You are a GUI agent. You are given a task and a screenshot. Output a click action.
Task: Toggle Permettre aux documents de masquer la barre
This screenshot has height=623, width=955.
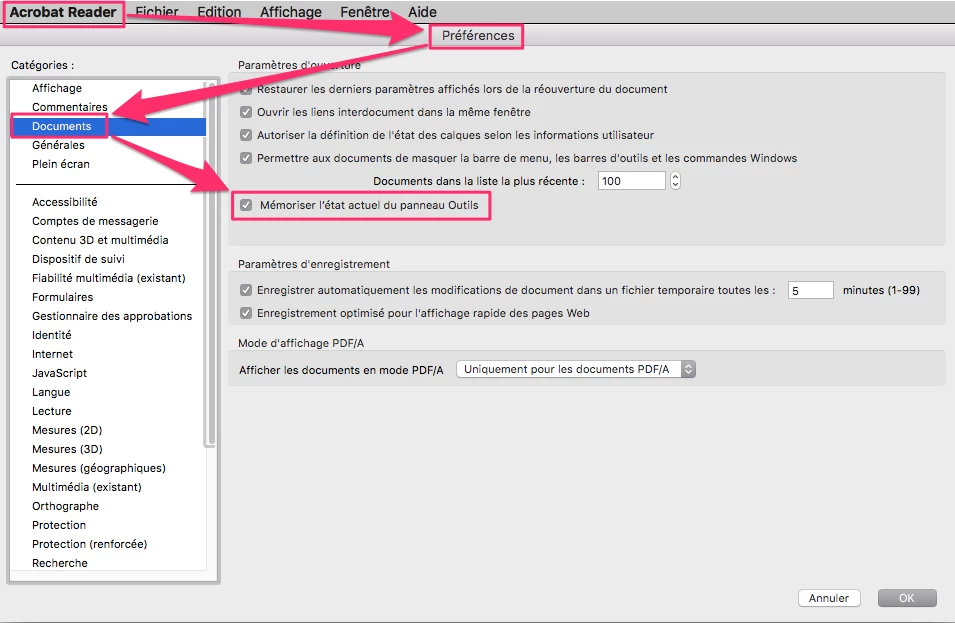point(246,158)
